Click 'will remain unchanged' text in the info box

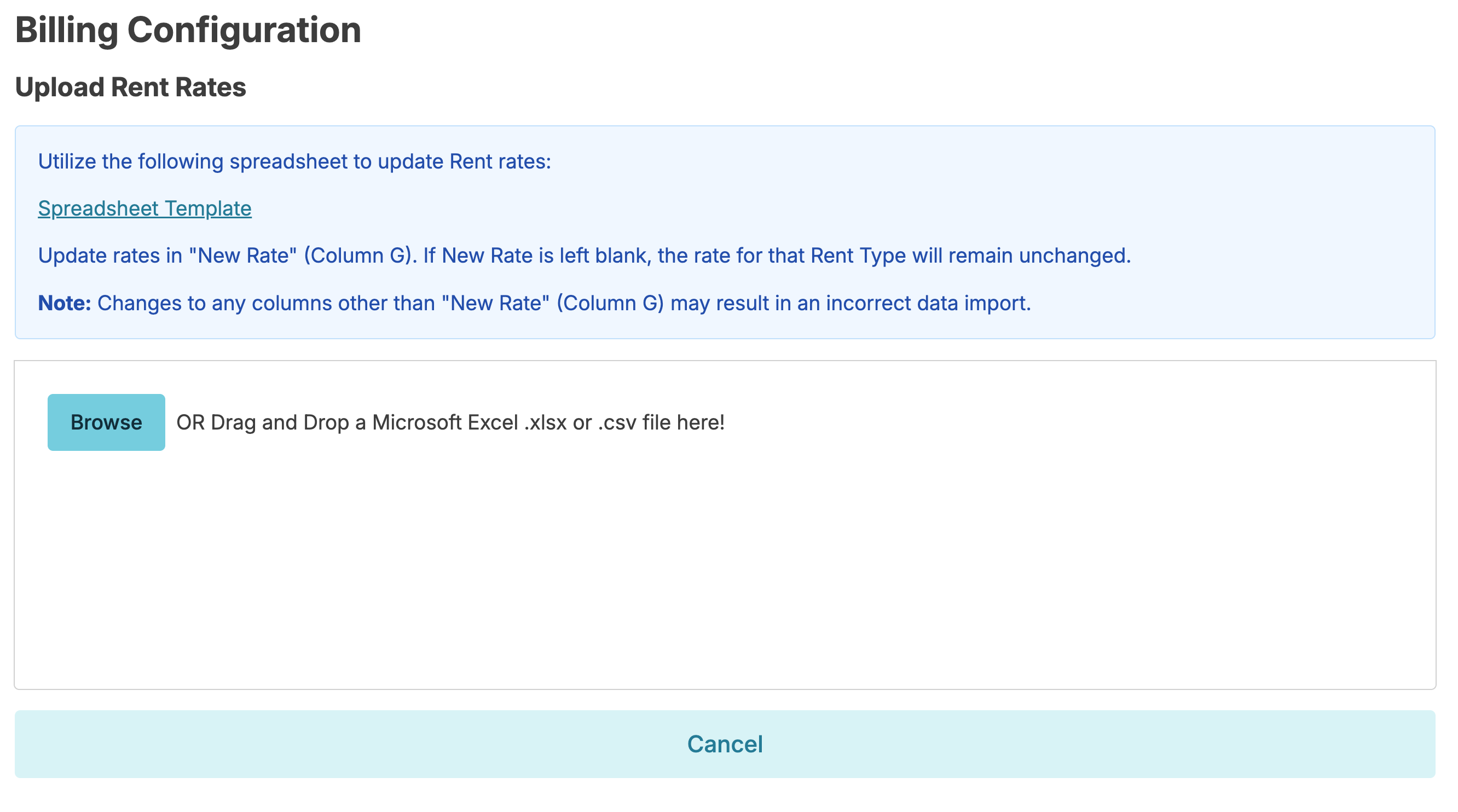[1021, 256]
